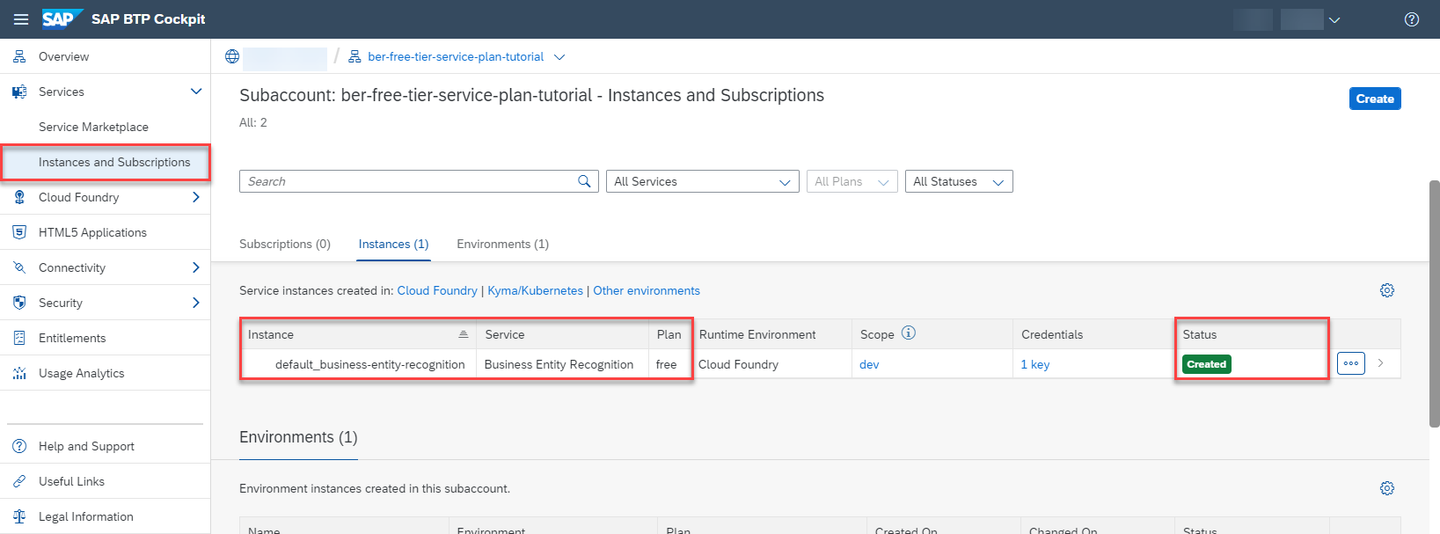Click the free plan cell
Image resolution: width=1440 pixels, height=534 pixels.
click(x=669, y=364)
